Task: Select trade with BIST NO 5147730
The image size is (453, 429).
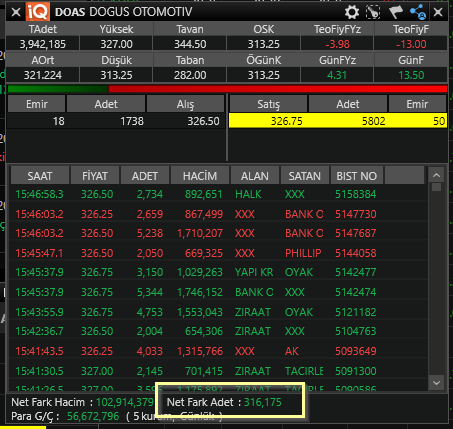Action: coord(218,214)
